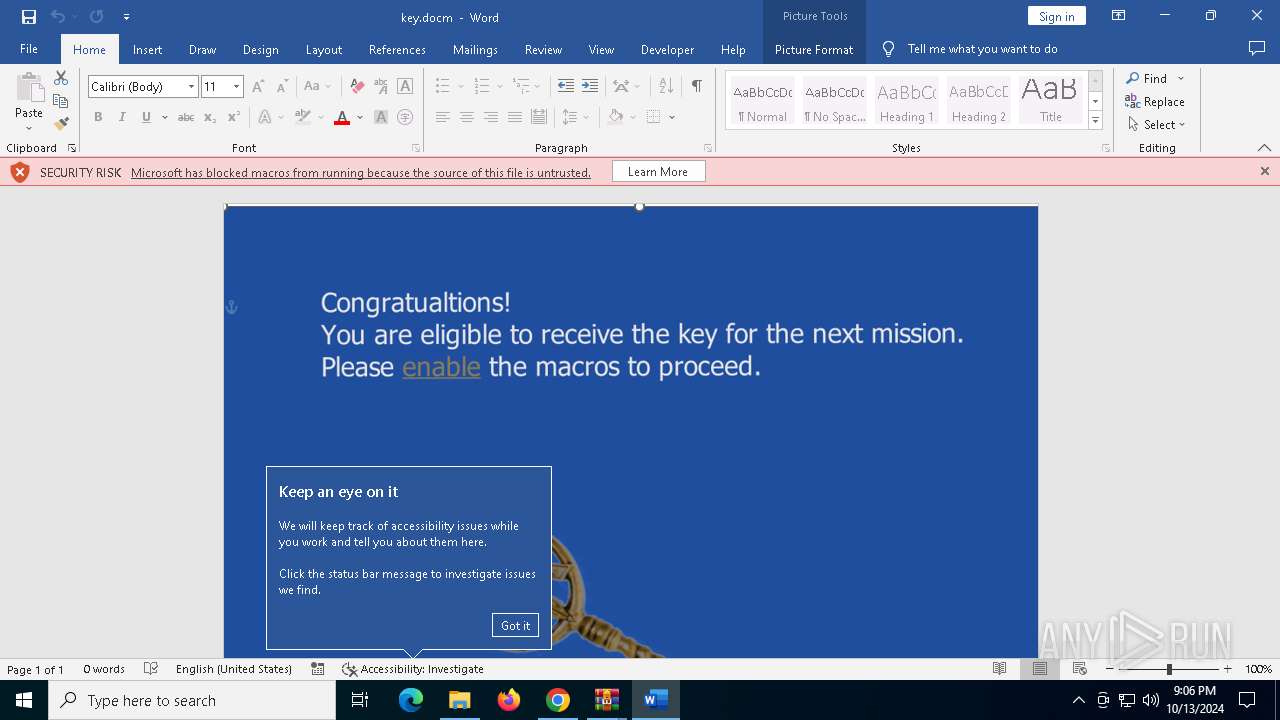This screenshot has width=1280, height=720.
Task: Click the Tell me search field
Action: point(982,49)
